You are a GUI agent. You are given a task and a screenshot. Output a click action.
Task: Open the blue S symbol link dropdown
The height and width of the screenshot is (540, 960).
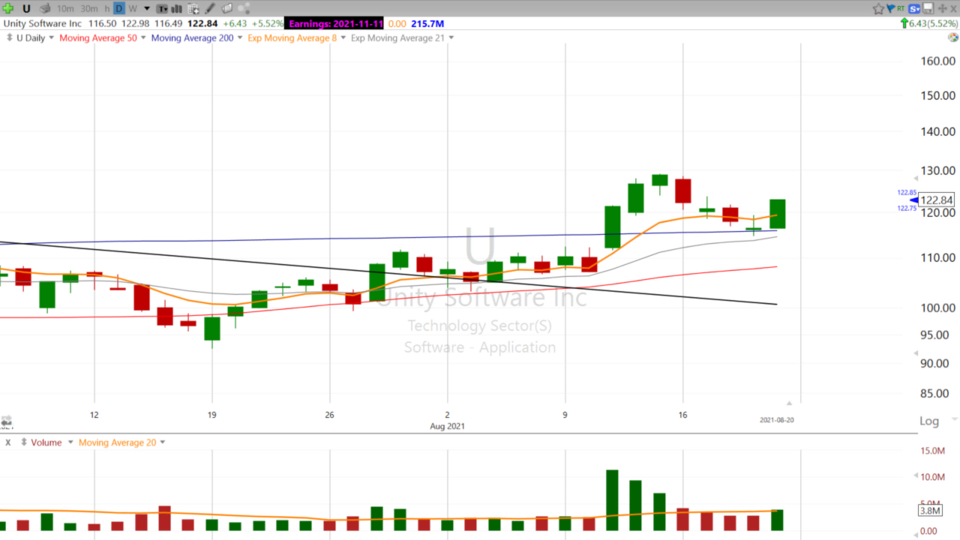[915, 9]
